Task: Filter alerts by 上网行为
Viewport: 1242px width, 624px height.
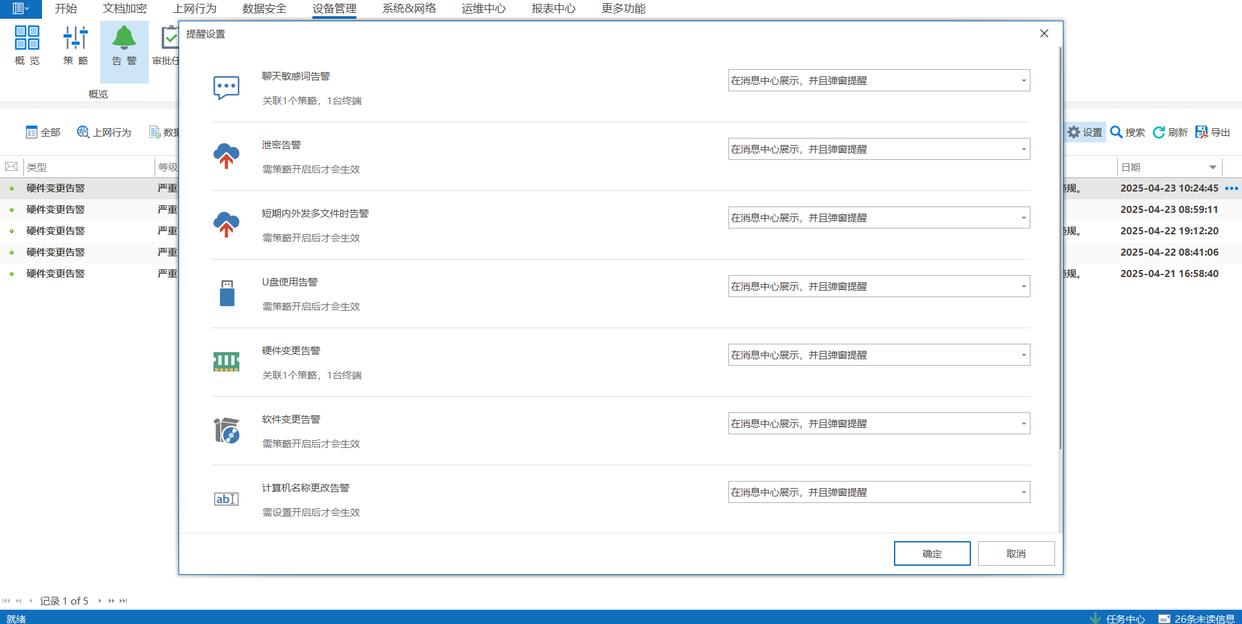Action: (104, 132)
